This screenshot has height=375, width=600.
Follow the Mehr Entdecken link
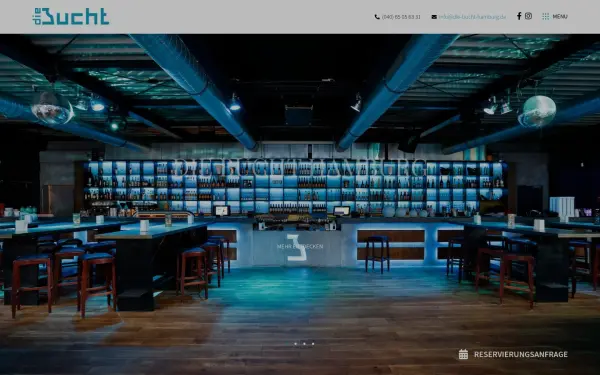(x=300, y=247)
